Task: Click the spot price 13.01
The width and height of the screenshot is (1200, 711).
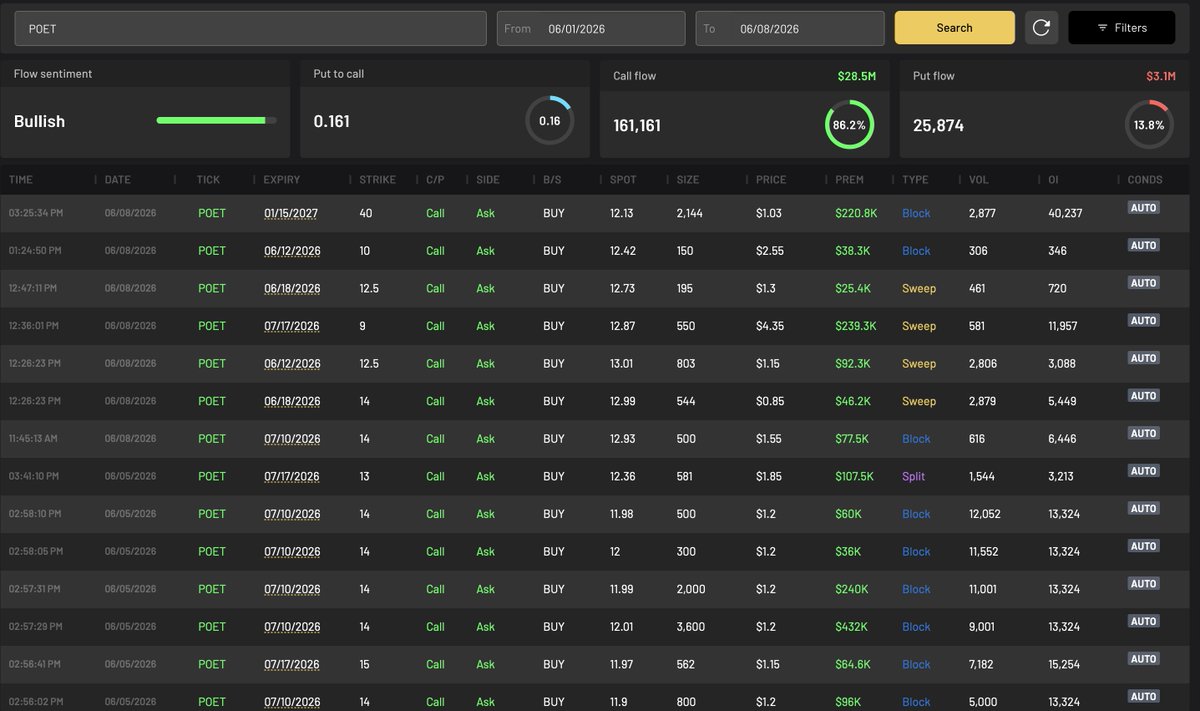Action: 622,364
